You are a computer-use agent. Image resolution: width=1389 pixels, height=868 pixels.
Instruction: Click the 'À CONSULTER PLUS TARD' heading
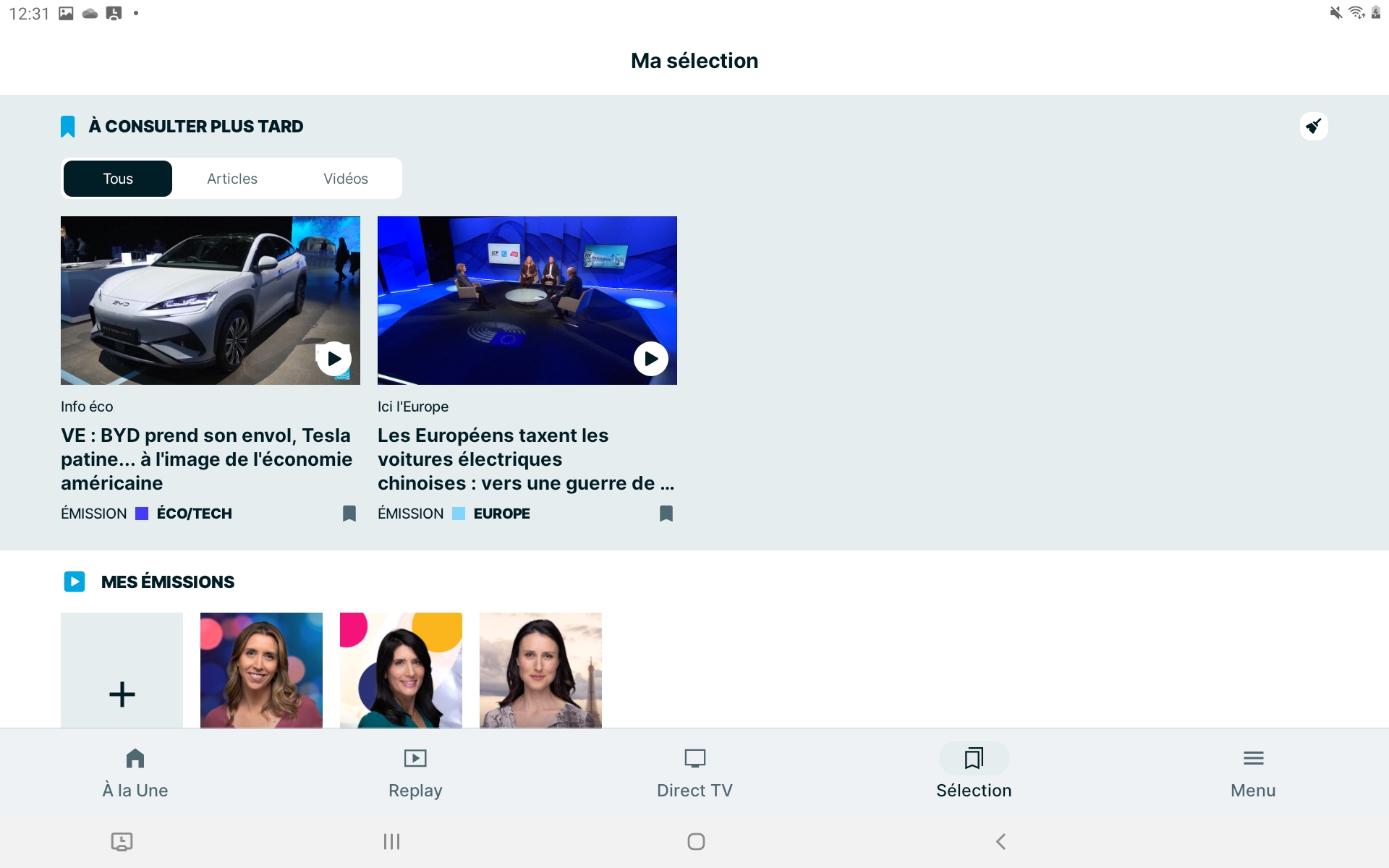(x=196, y=127)
